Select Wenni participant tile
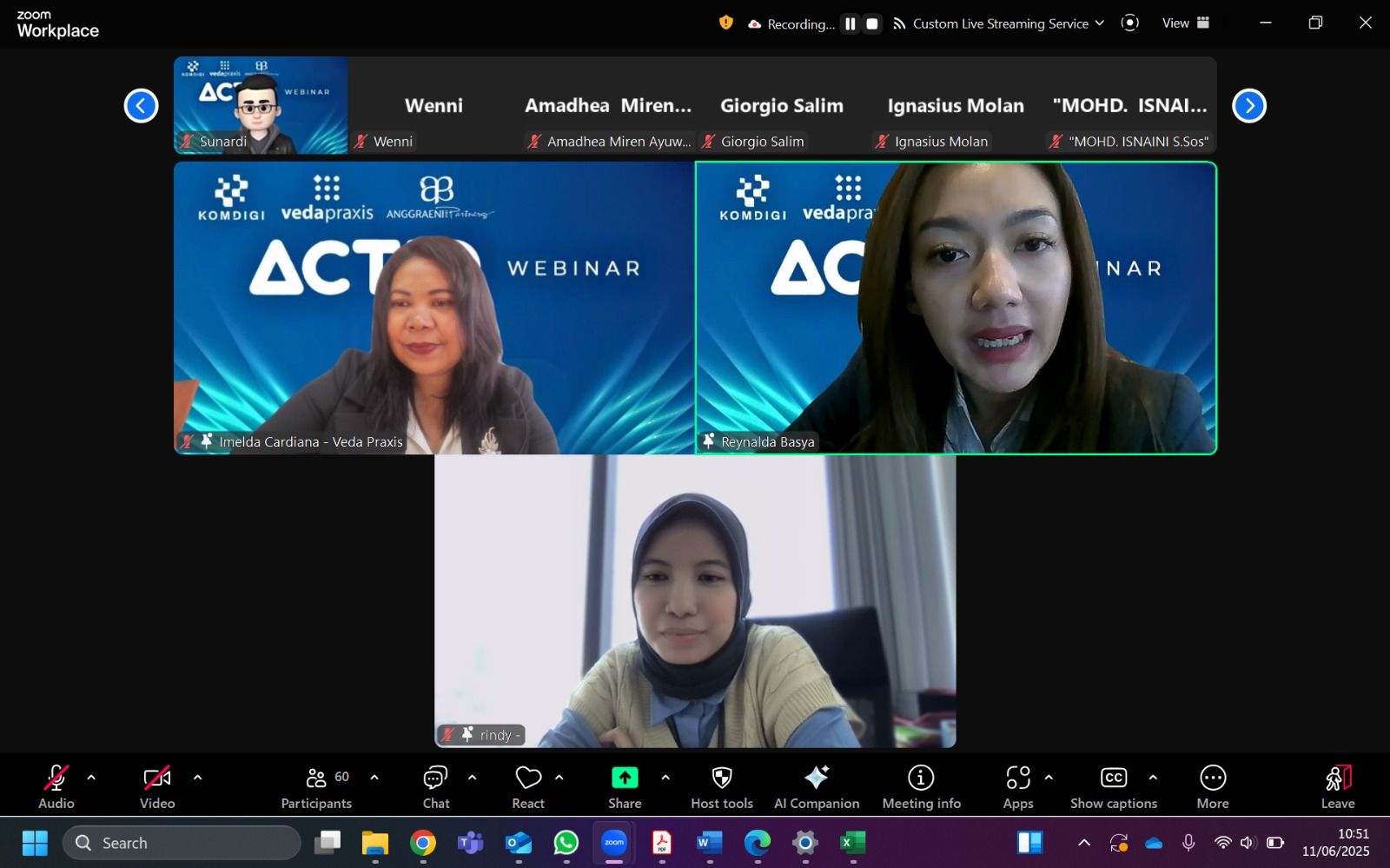 434,105
